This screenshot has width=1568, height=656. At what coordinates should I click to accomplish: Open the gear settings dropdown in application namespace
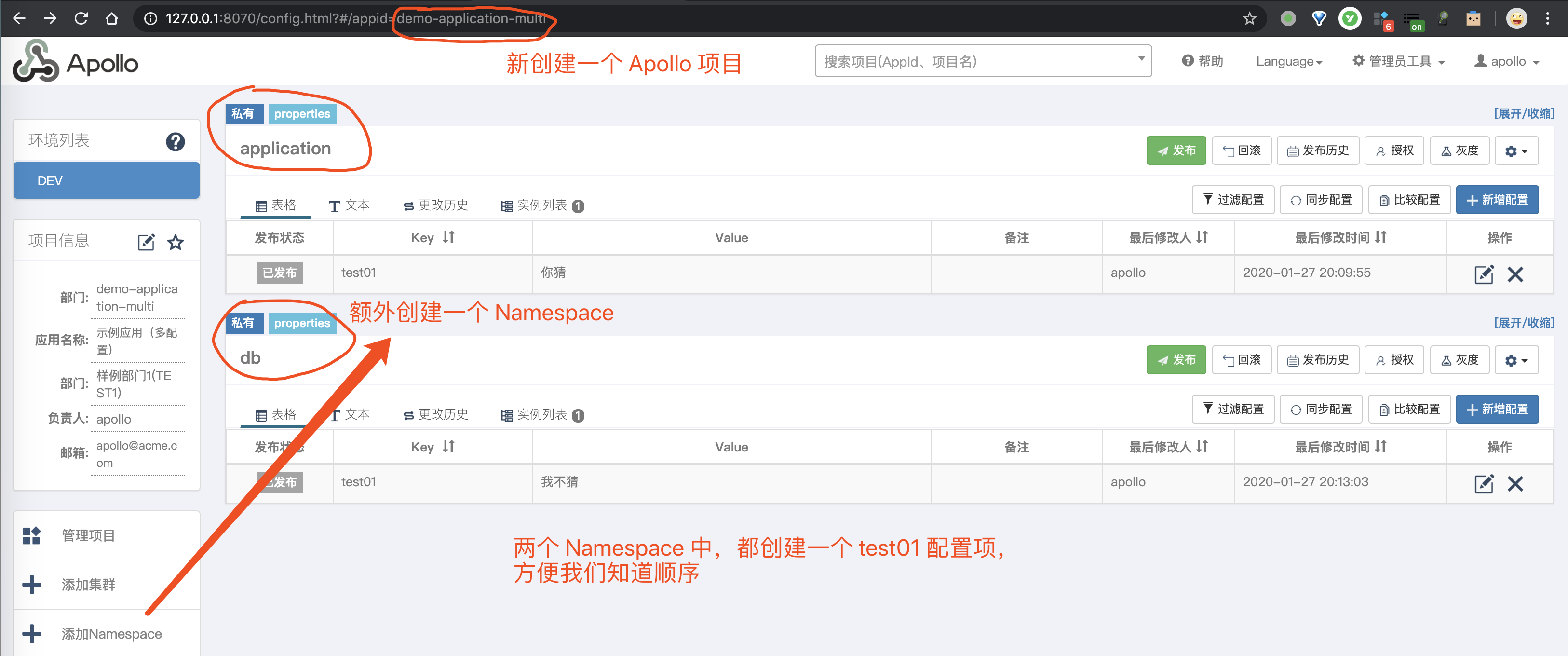1516,150
